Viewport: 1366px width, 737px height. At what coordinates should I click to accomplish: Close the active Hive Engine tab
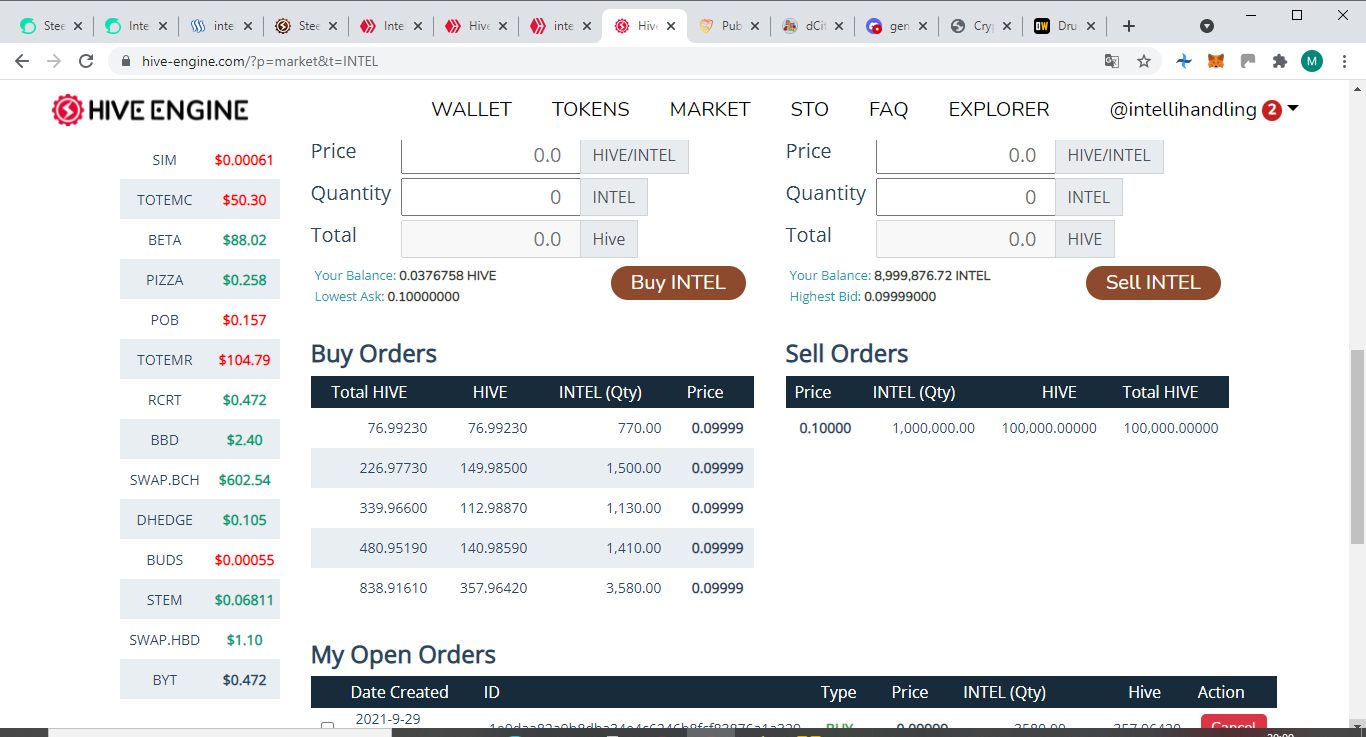click(x=669, y=26)
